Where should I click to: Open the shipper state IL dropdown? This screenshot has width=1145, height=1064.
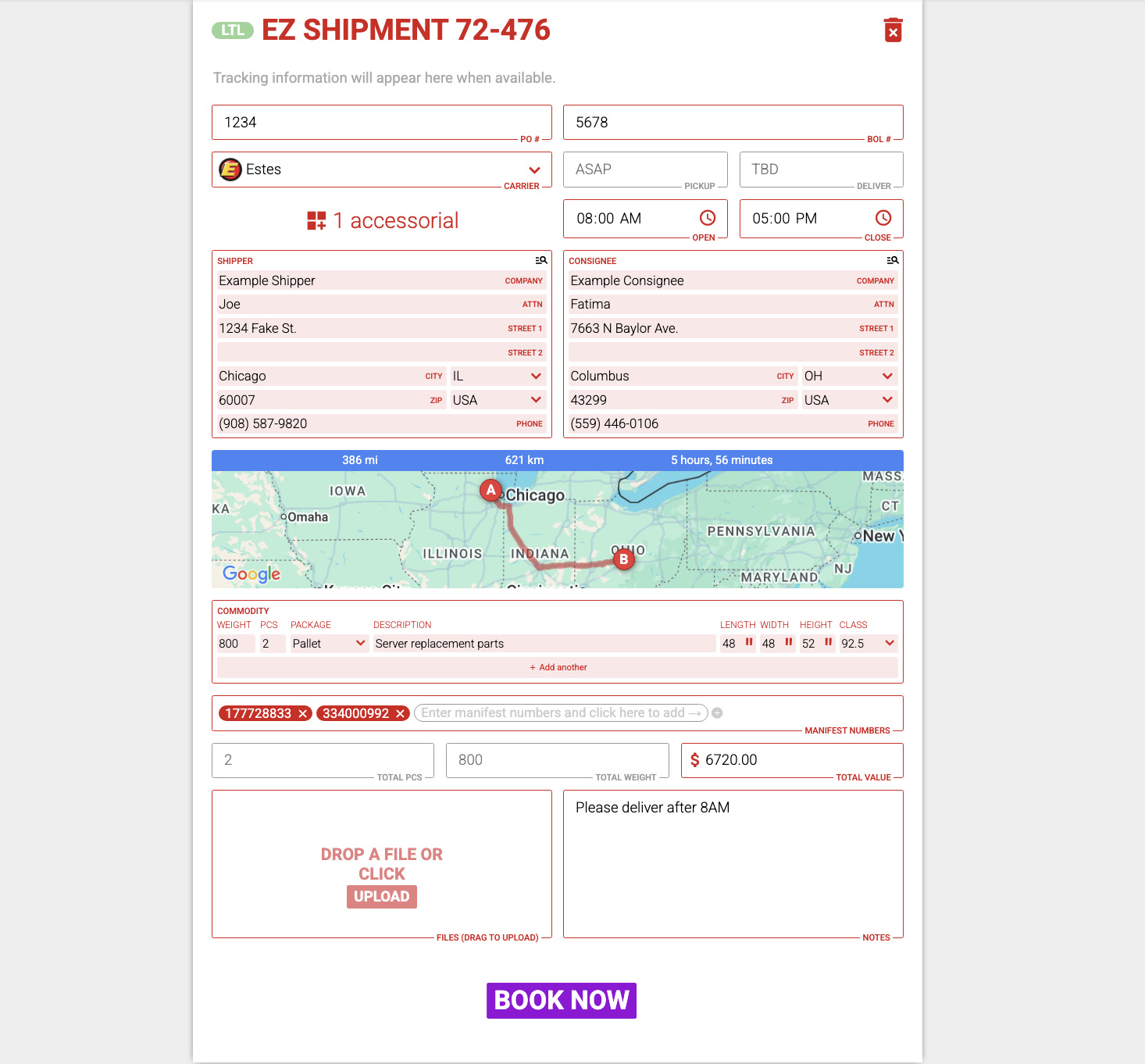tap(536, 376)
